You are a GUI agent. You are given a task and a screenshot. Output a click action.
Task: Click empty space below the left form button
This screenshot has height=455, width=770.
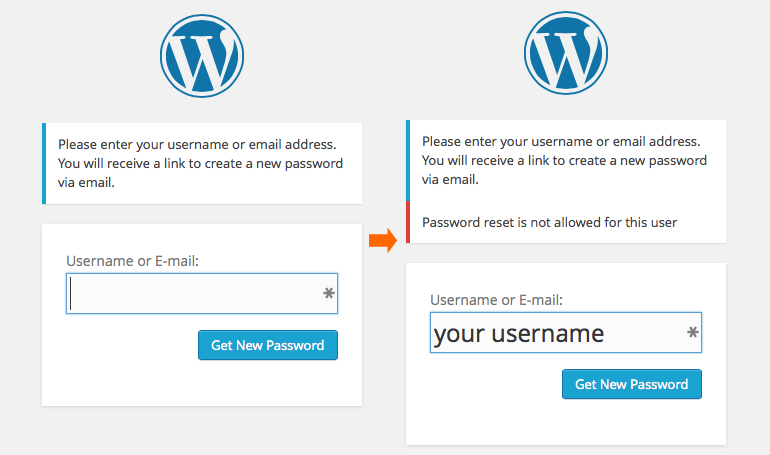200,385
